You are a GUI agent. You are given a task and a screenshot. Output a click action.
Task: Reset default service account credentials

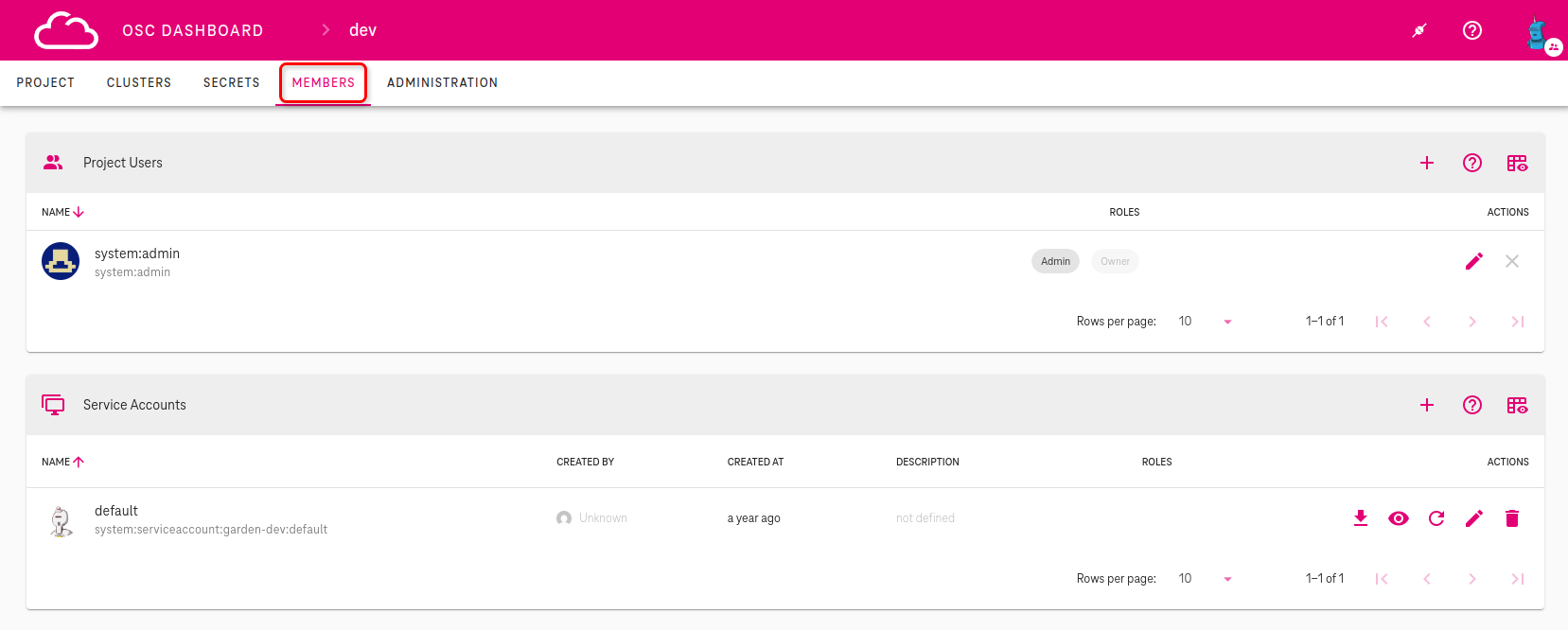click(1436, 518)
